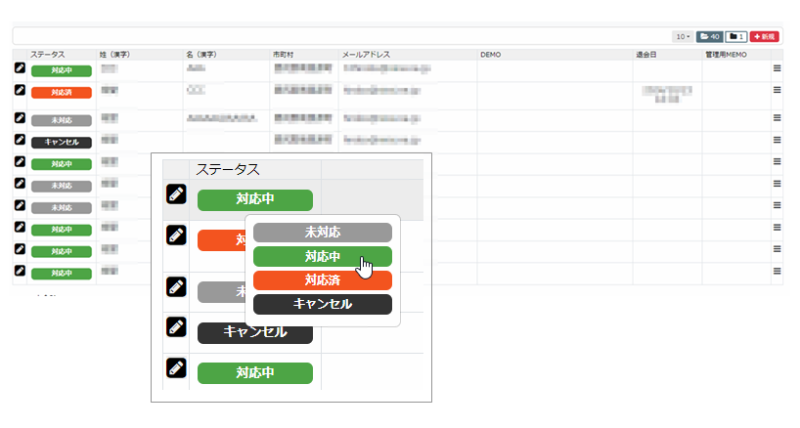Select the orange 対応済 option in the popup menu

[322, 280]
